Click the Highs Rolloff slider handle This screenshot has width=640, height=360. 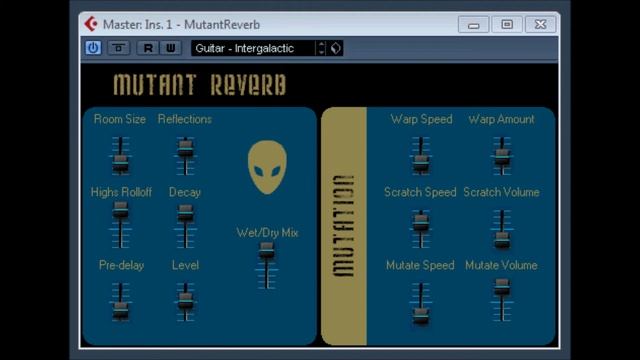tap(120, 209)
